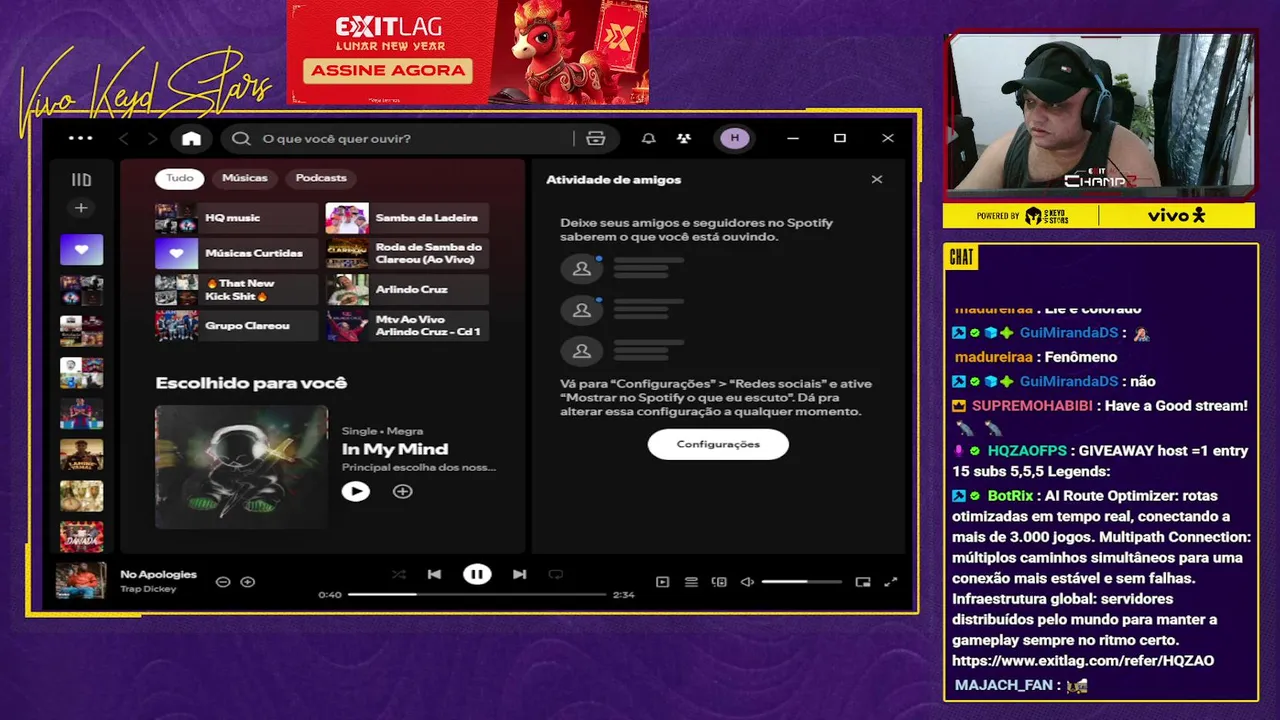The width and height of the screenshot is (1280, 720).
Task: Open the playback queue
Action: [x=691, y=582]
